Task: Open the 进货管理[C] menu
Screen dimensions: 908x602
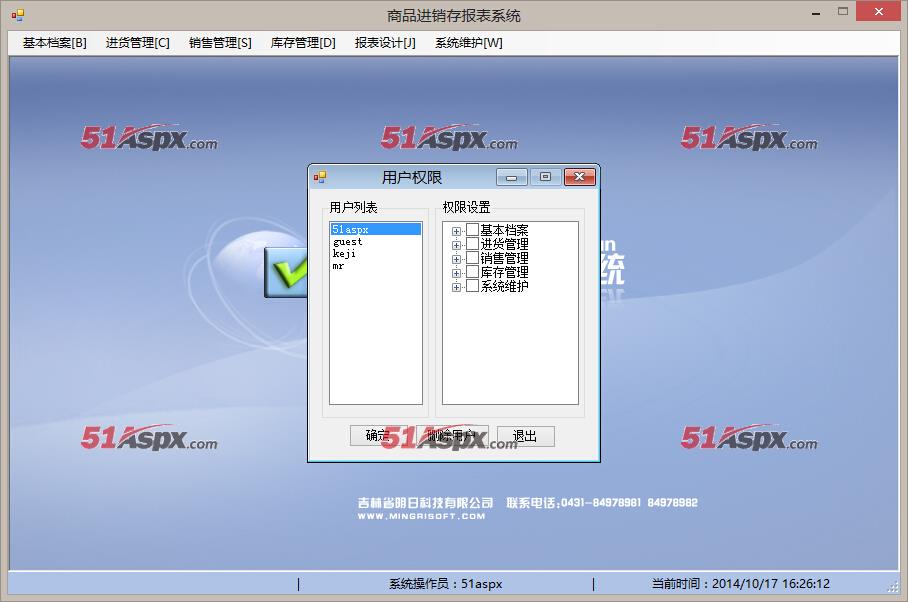Action: click(138, 43)
